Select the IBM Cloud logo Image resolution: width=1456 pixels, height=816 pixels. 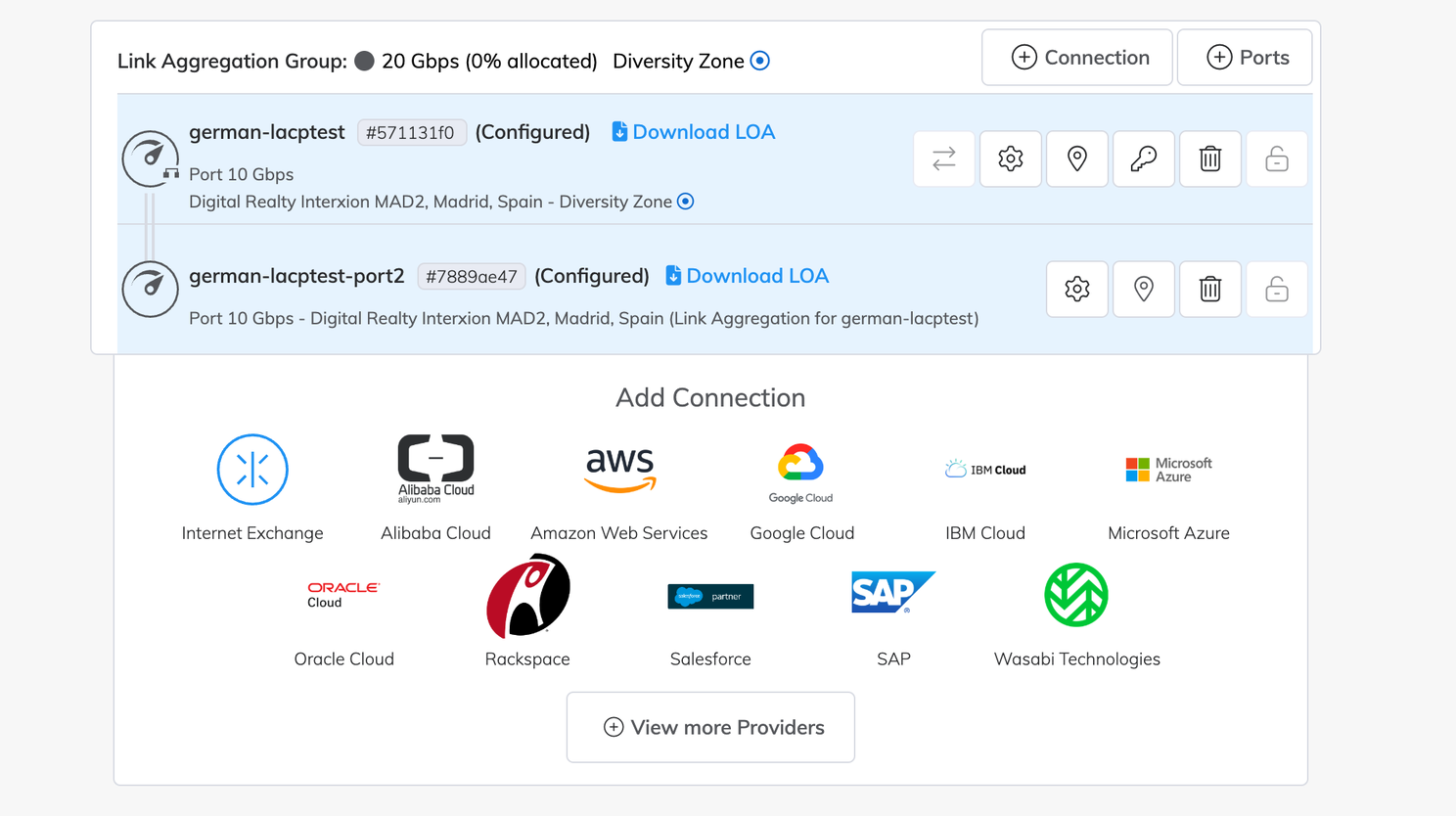click(985, 470)
